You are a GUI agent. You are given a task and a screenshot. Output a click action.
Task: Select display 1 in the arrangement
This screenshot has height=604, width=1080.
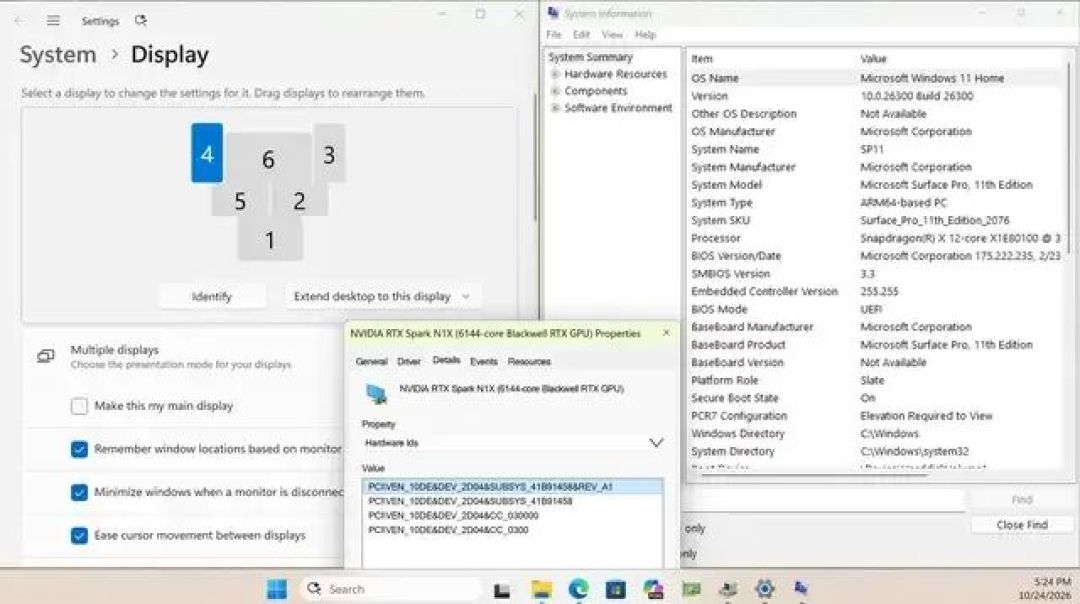click(x=270, y=238)
